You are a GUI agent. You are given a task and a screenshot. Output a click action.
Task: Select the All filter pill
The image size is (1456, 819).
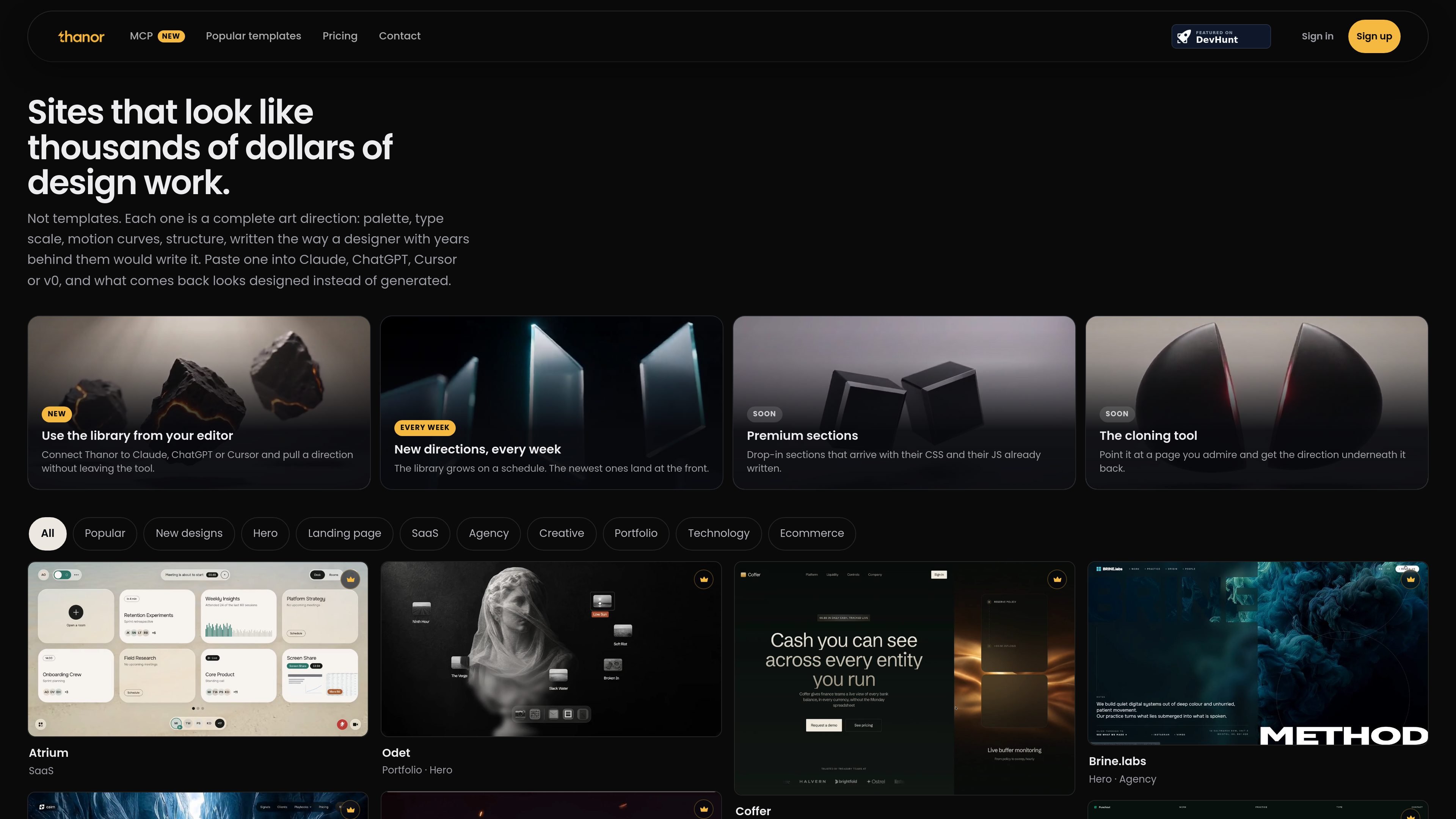(x=47, y=533)
